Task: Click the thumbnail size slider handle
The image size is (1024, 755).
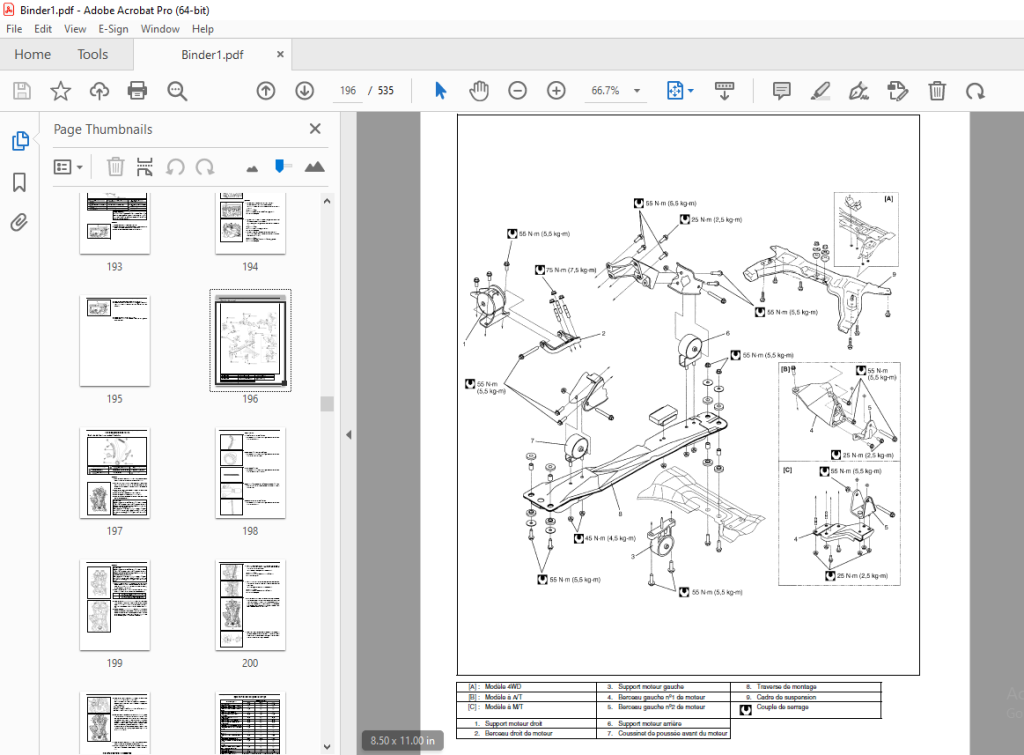Action: tap(280, 167)
